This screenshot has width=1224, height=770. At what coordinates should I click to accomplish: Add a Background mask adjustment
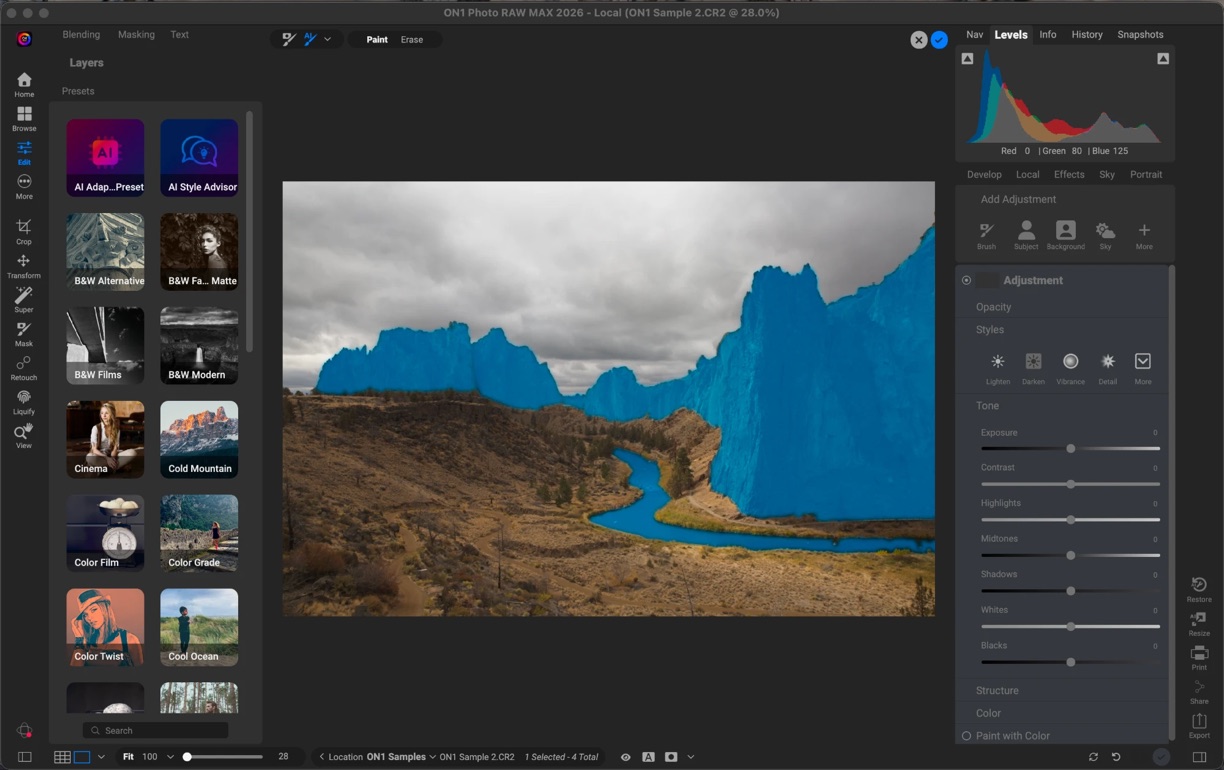(x=1066, y=235)
